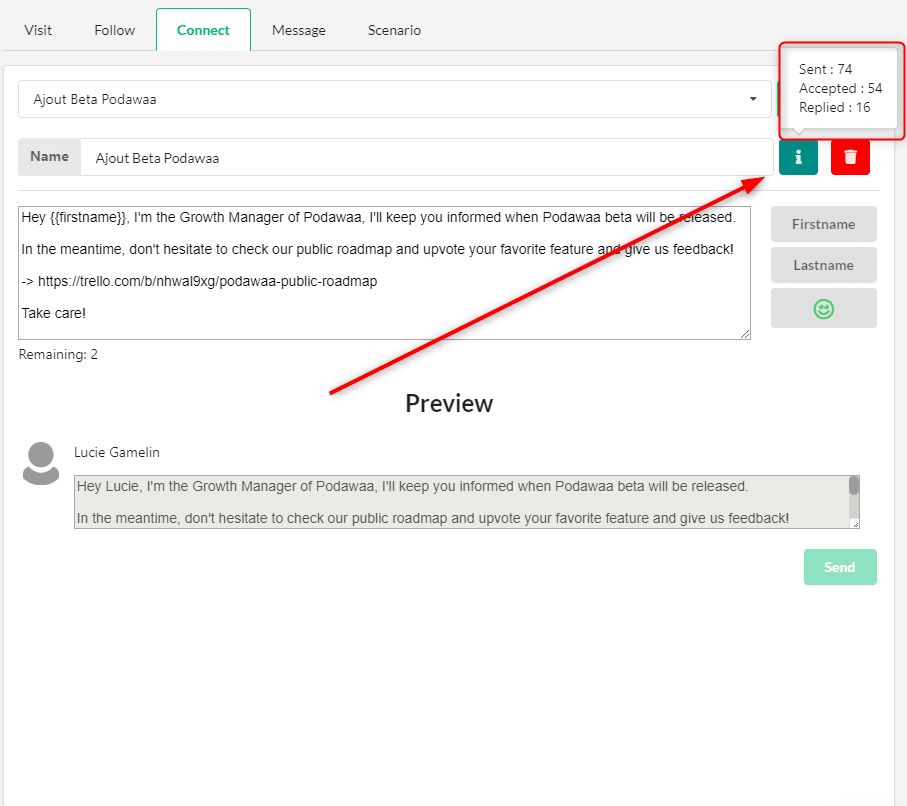The image size is (907, 806).
Task: Click the 'Accepted : 54' statistic
Action: click(x=840, y=89)
